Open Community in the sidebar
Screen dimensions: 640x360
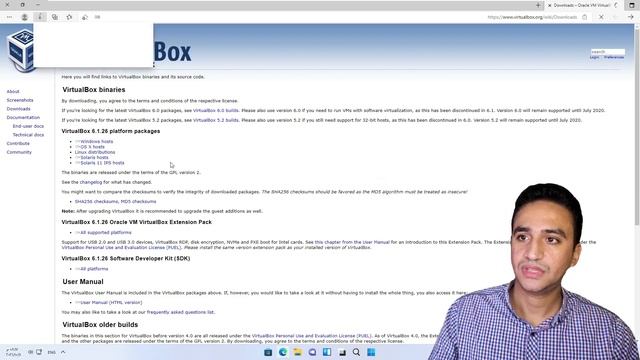(19, 152)
